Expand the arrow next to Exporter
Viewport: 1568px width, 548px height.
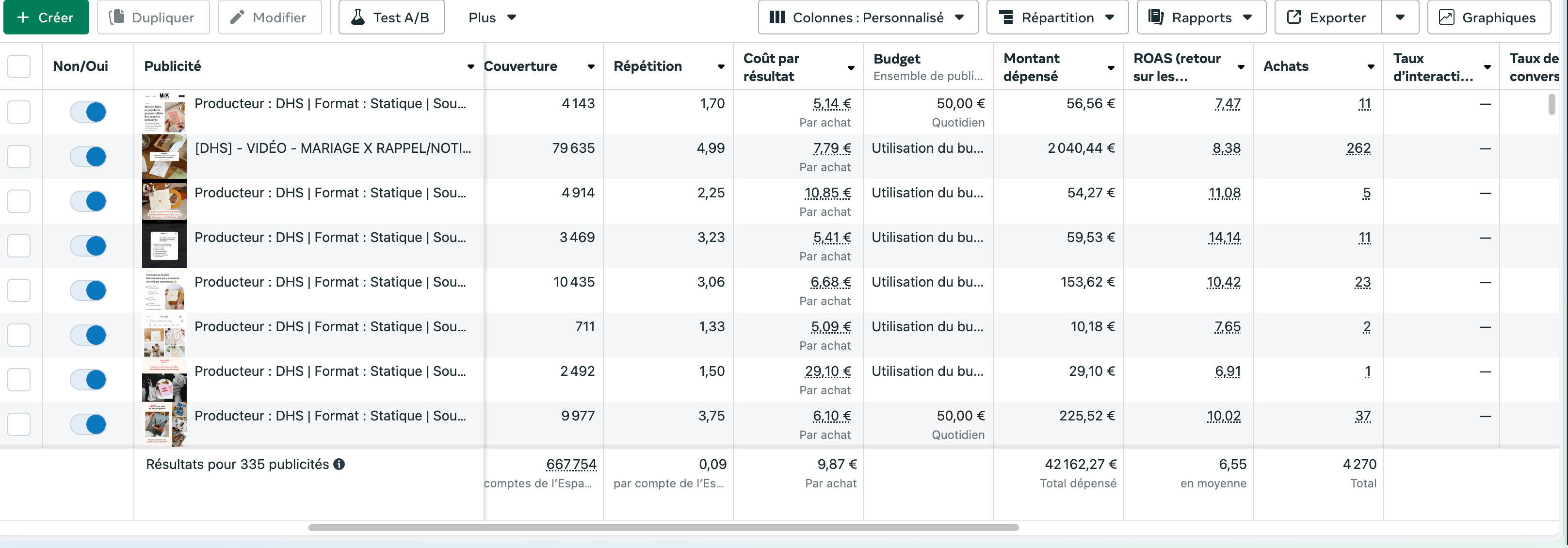[1400, 17]
